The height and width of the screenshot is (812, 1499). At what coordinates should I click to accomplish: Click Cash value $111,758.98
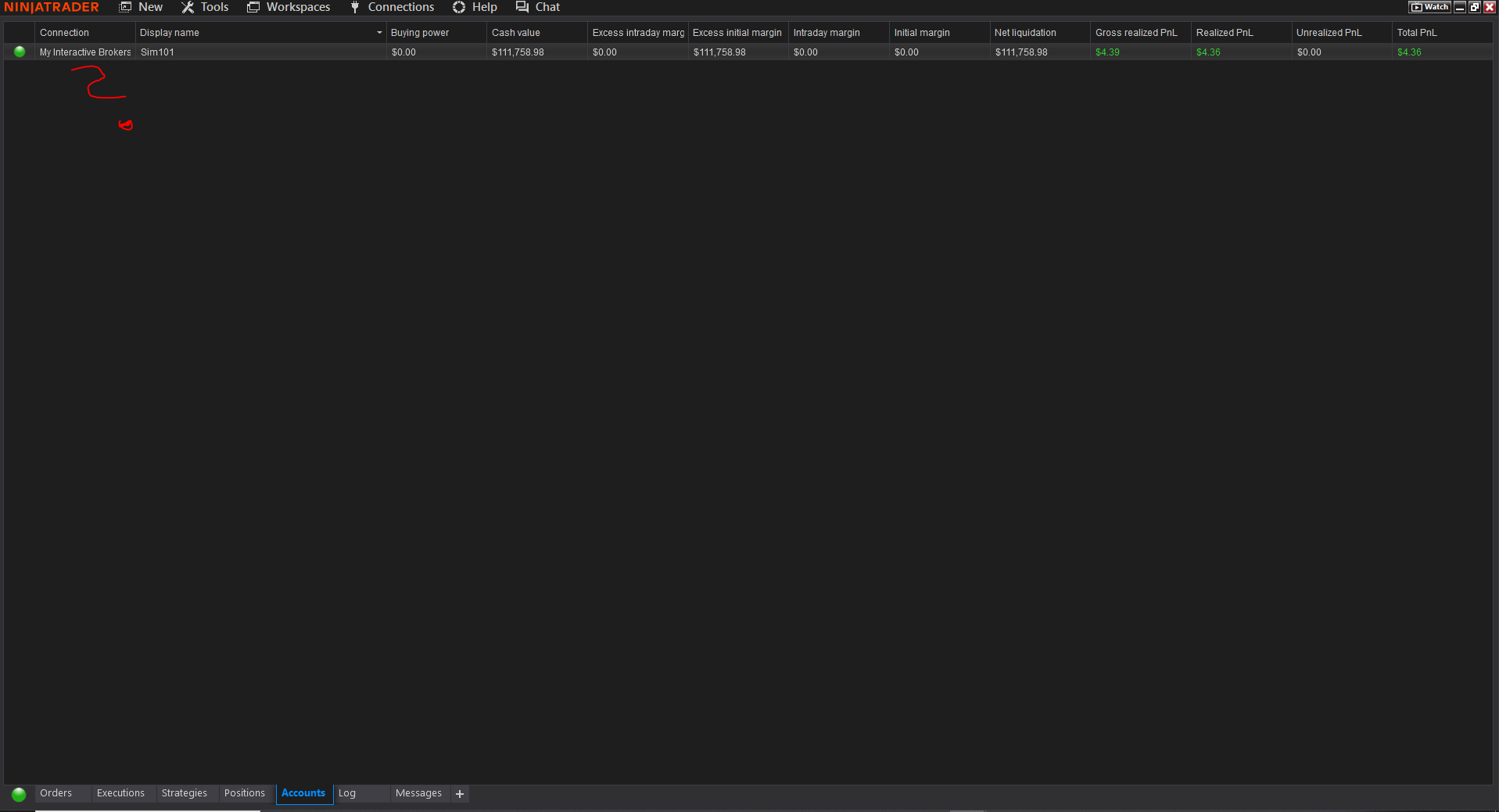click(x=518, y=52)
